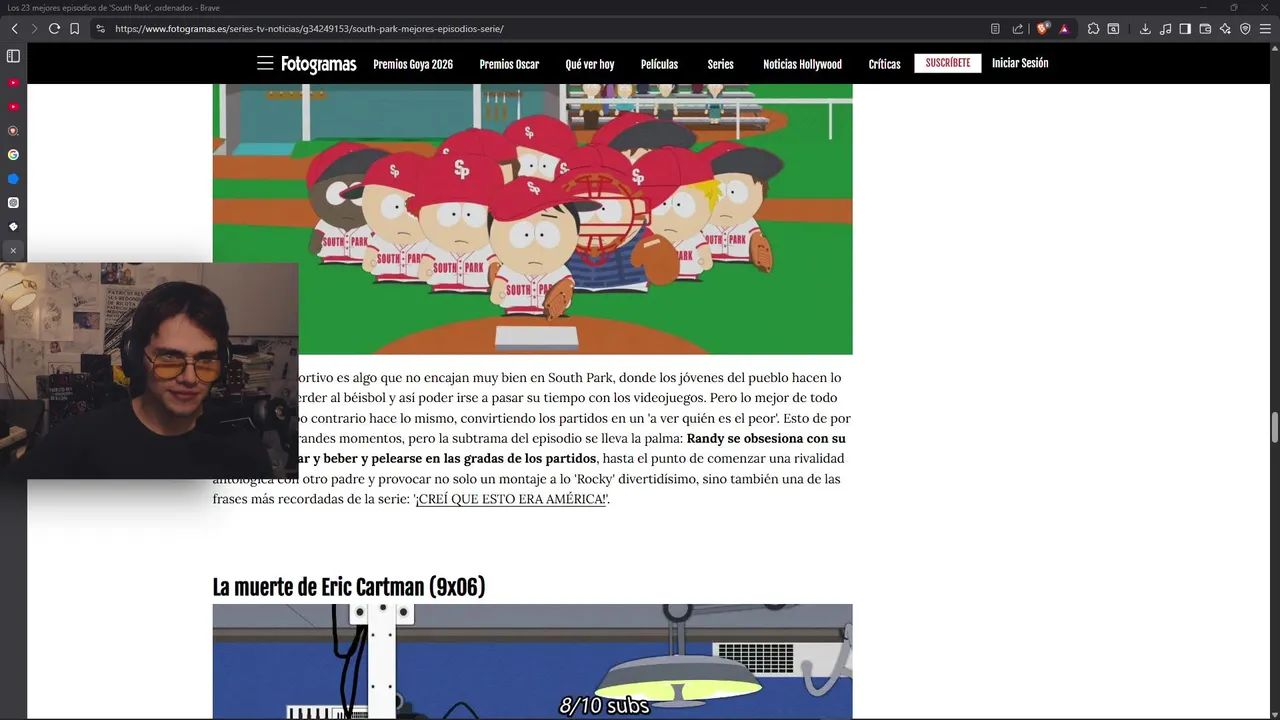
Task: Go to Qué ver hoy
Action: click(590, 64)
